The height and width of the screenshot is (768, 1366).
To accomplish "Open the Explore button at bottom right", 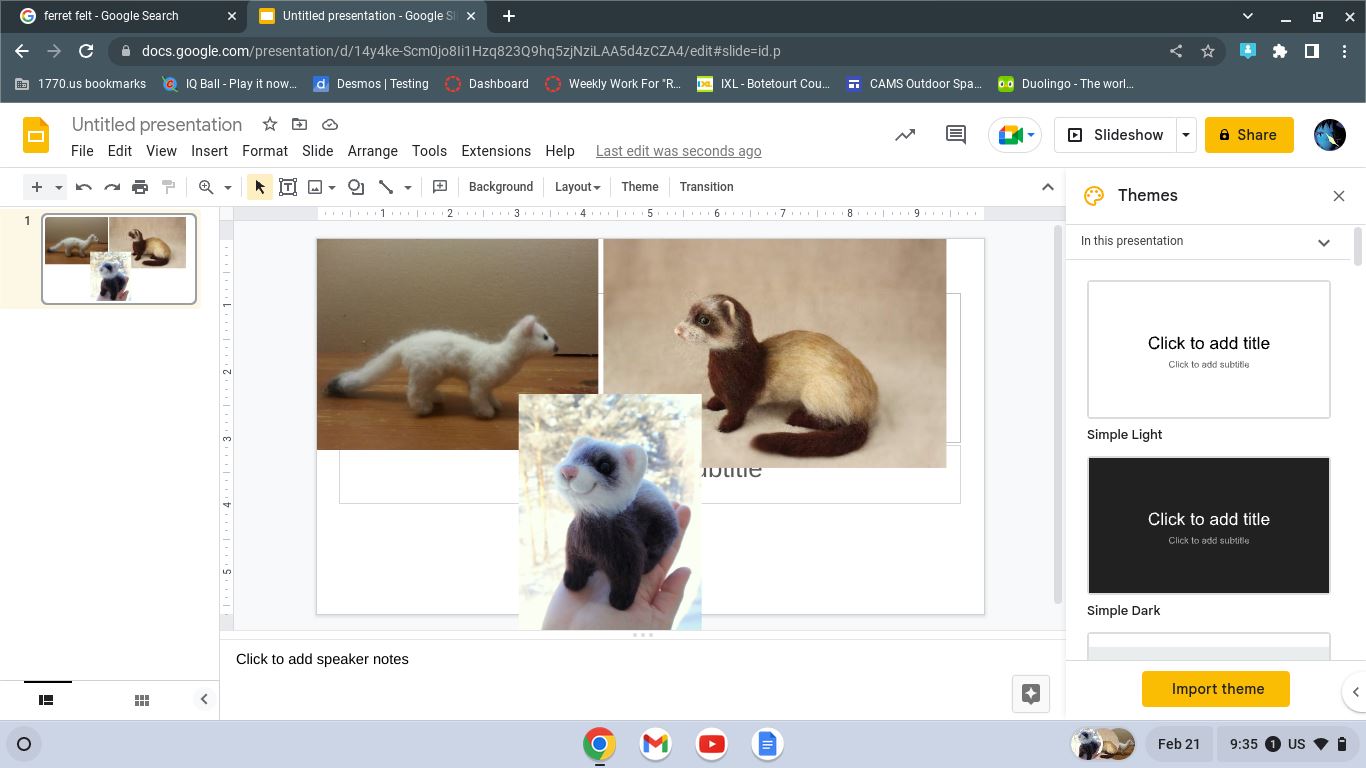I will click(x=1030, y=694).
